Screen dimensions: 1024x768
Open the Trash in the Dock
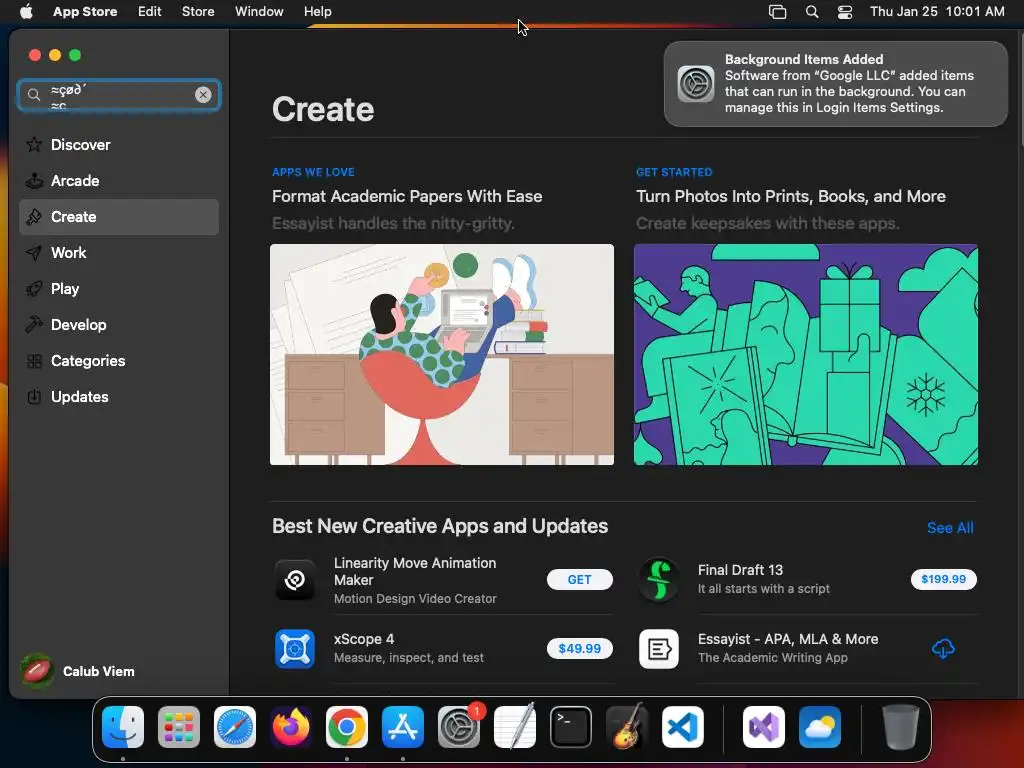(901, 727)
